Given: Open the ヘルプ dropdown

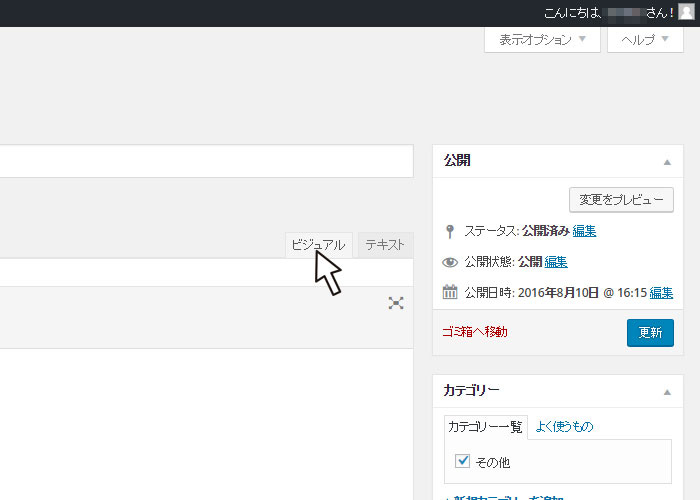Looking at the screenshot, I should [645, 40].
